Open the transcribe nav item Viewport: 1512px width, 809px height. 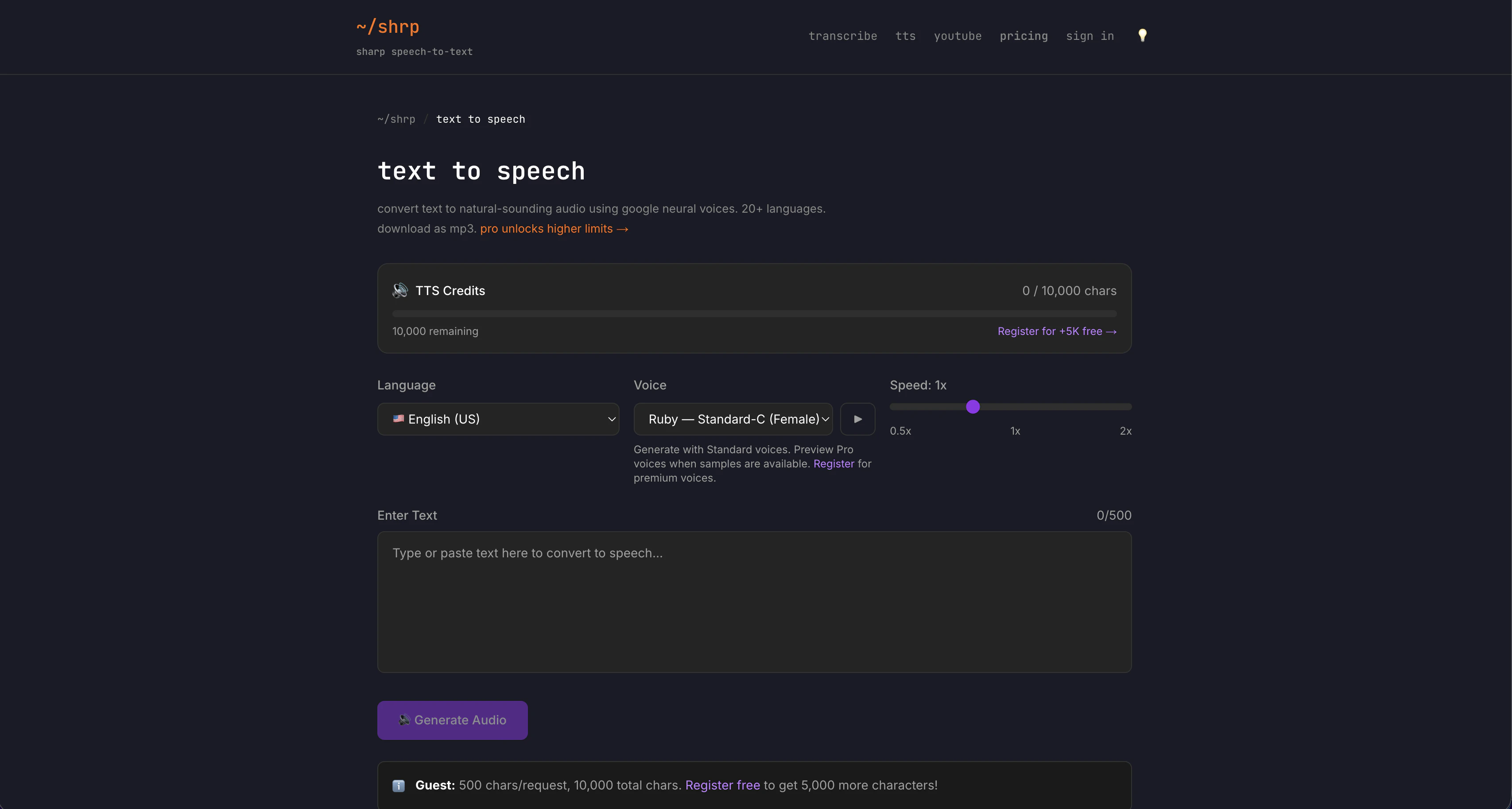click(x=843, y=36)
